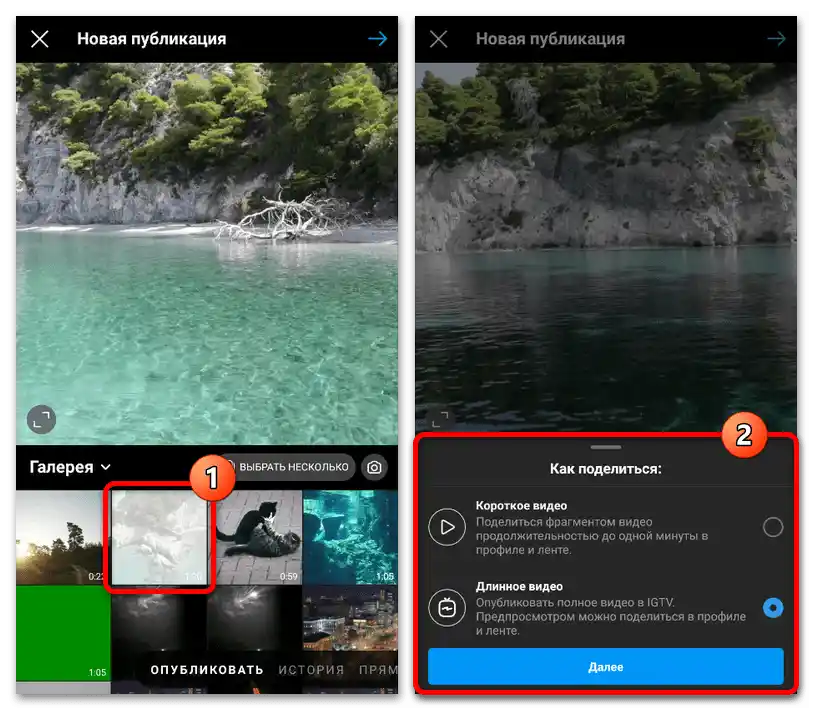This screenshot has height=710, width=813.
Task: Select the green screen video thumbnail
Action: [x=63, y=633]
